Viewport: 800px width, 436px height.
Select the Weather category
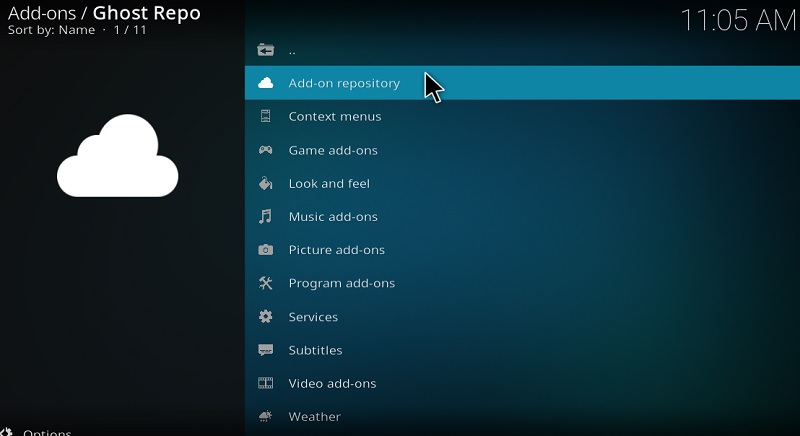[x=522, y=416]
